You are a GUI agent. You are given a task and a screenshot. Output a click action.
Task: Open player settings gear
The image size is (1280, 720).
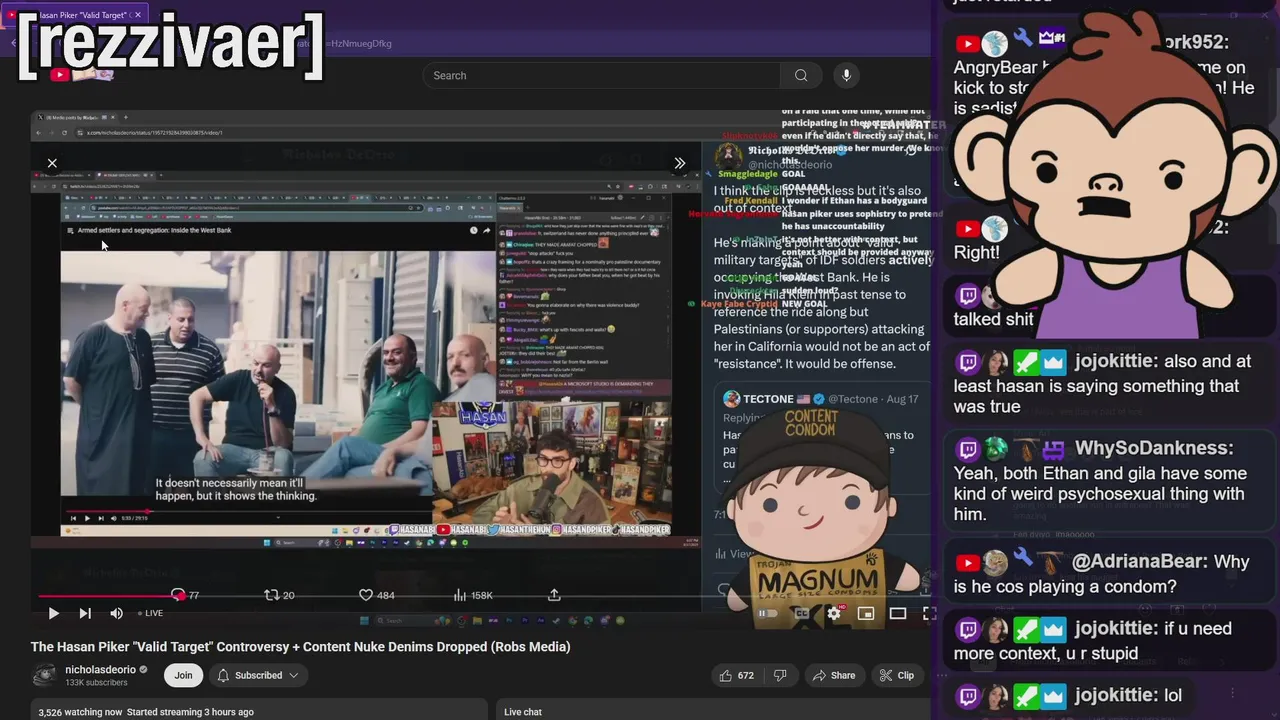pos(833,613)
